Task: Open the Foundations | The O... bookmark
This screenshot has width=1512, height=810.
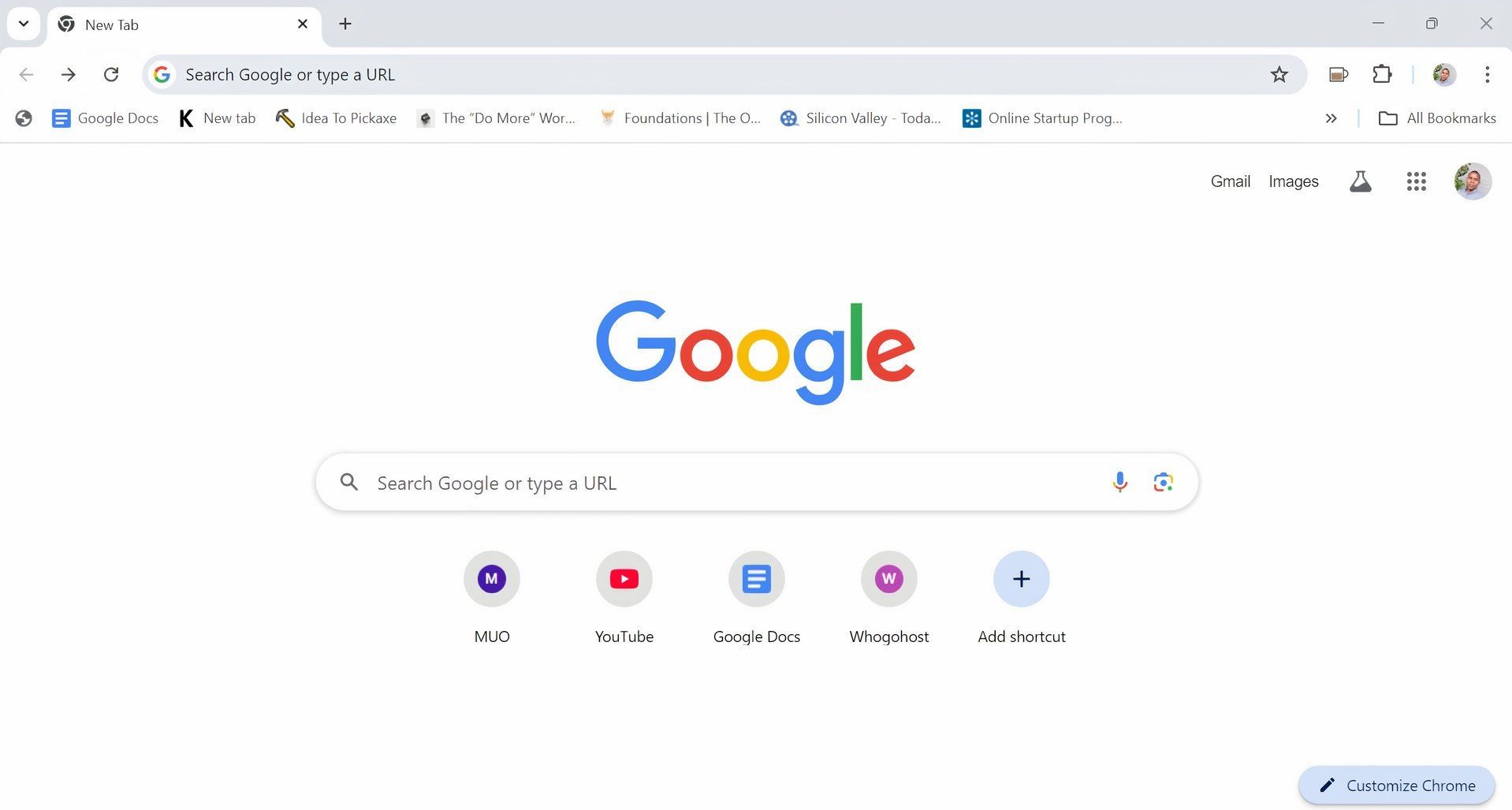Action: click(x=680, y=118)
